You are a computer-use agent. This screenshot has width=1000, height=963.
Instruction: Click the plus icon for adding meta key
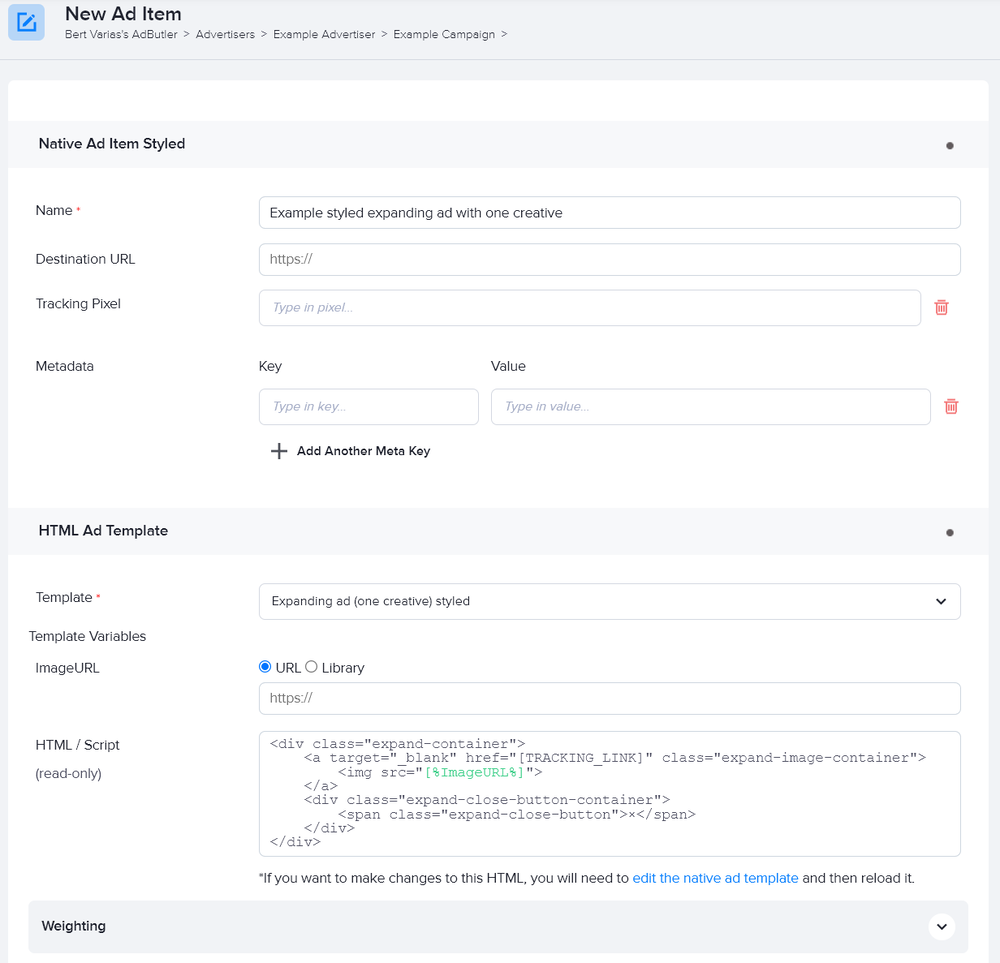pos(279,451)
